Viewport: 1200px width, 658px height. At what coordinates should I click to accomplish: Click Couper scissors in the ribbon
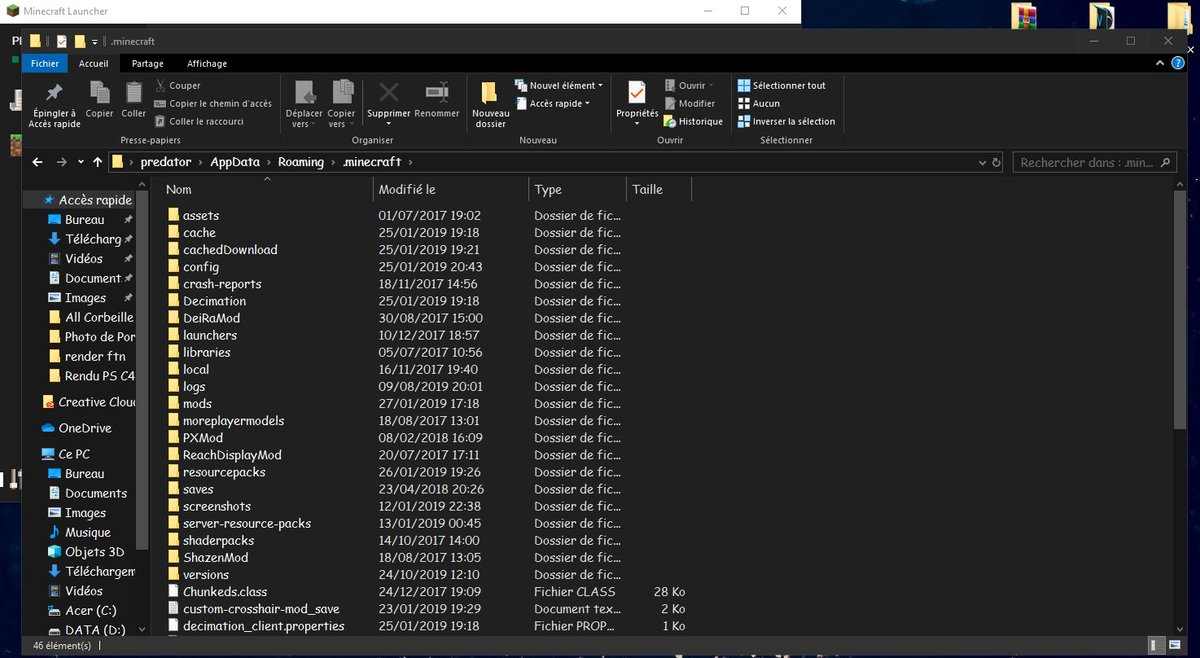click(x=178, y=86)
